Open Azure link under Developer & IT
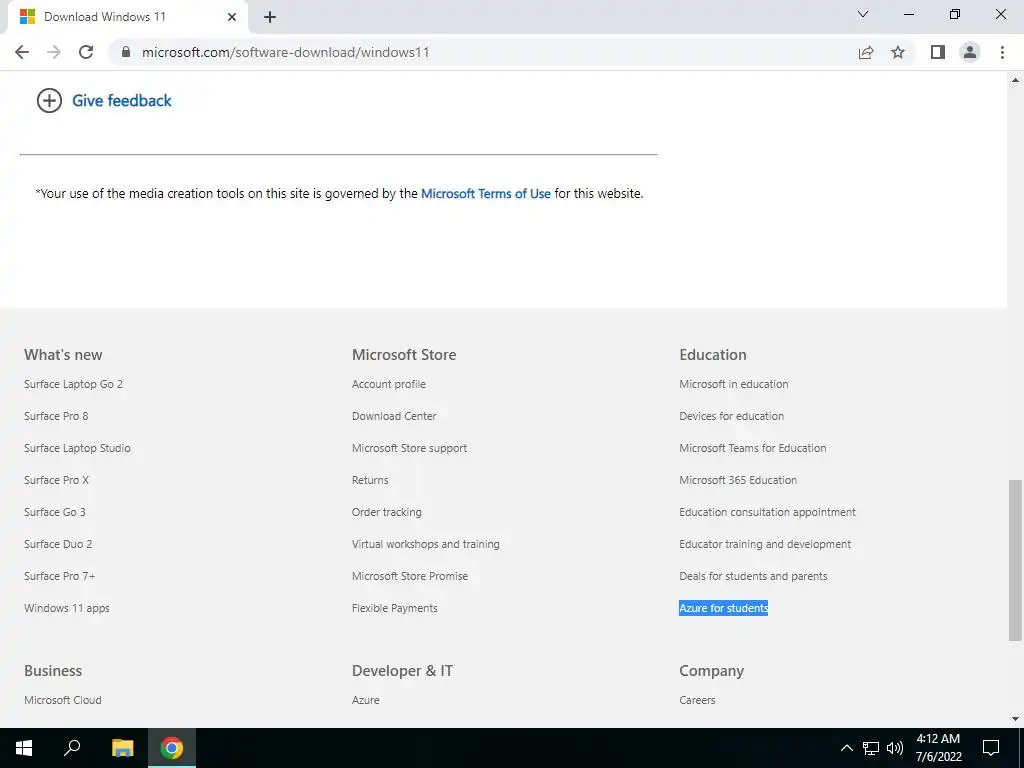 click(366, 700)
